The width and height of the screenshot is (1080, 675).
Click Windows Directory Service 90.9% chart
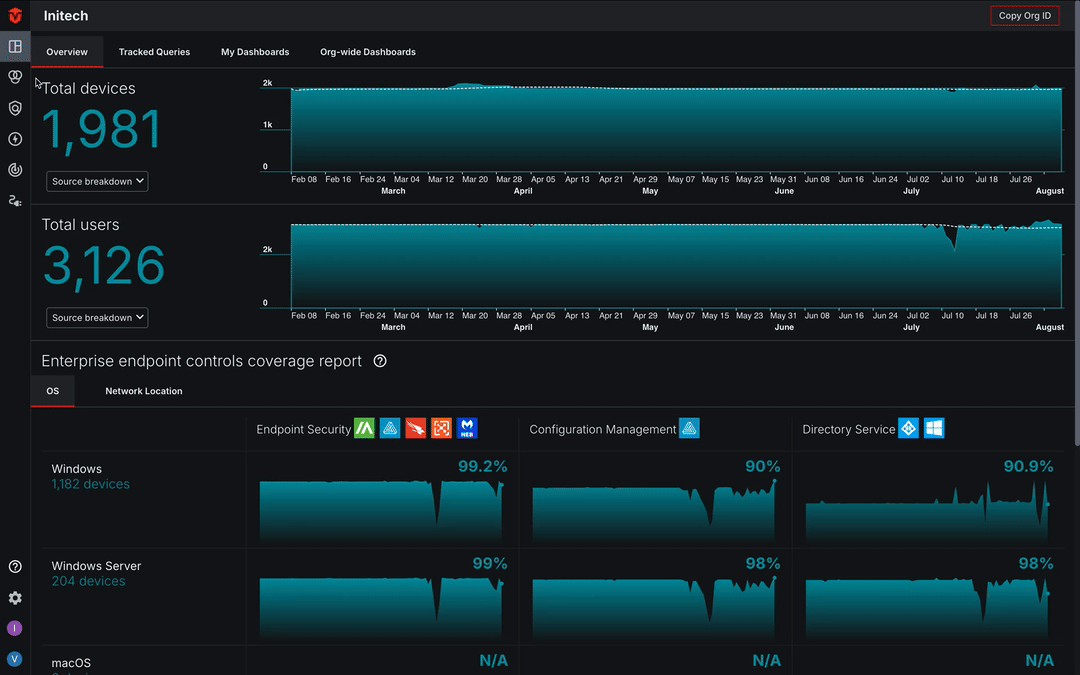[928, 511]
